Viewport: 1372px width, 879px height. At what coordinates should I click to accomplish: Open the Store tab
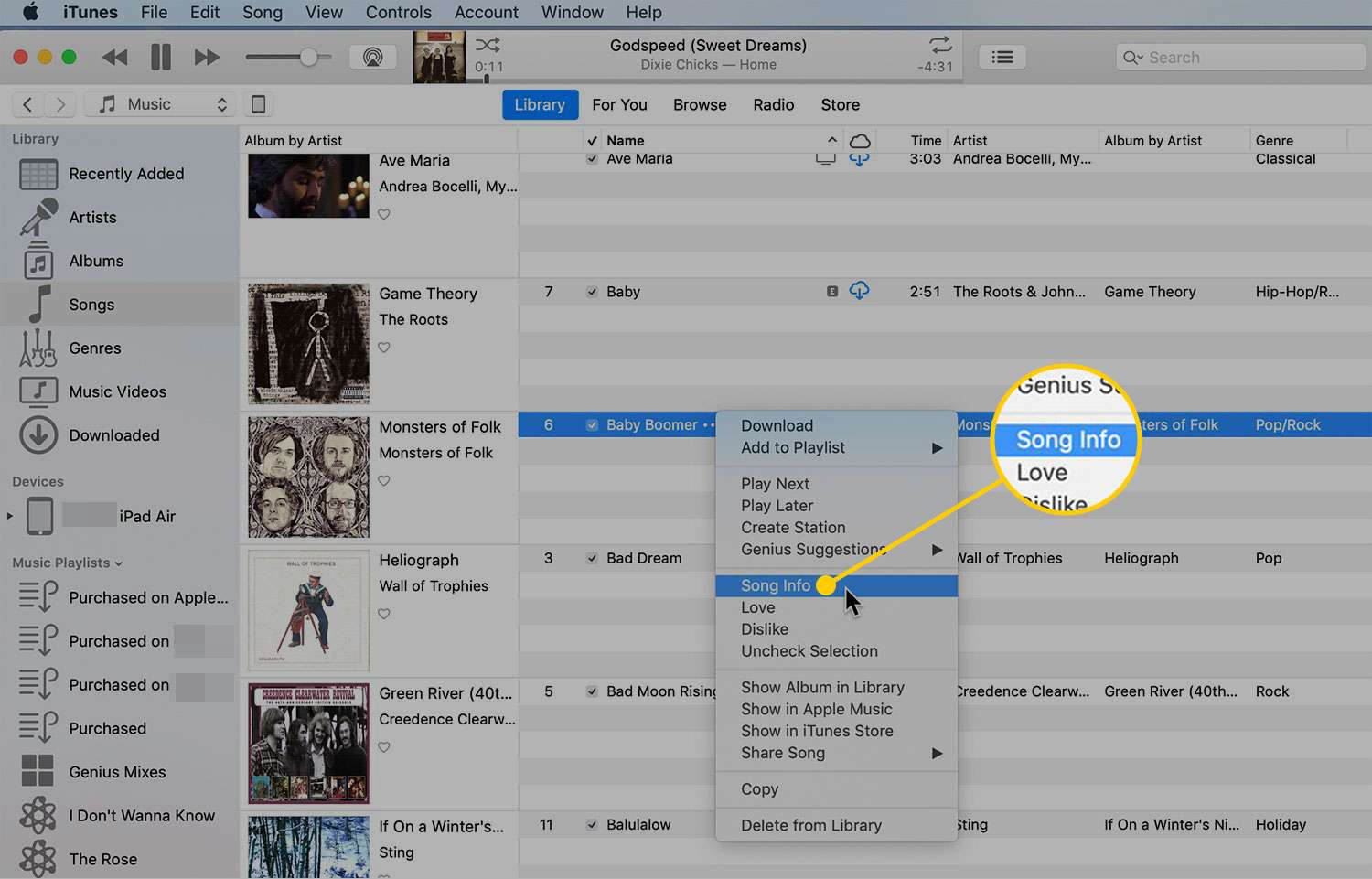840,105
